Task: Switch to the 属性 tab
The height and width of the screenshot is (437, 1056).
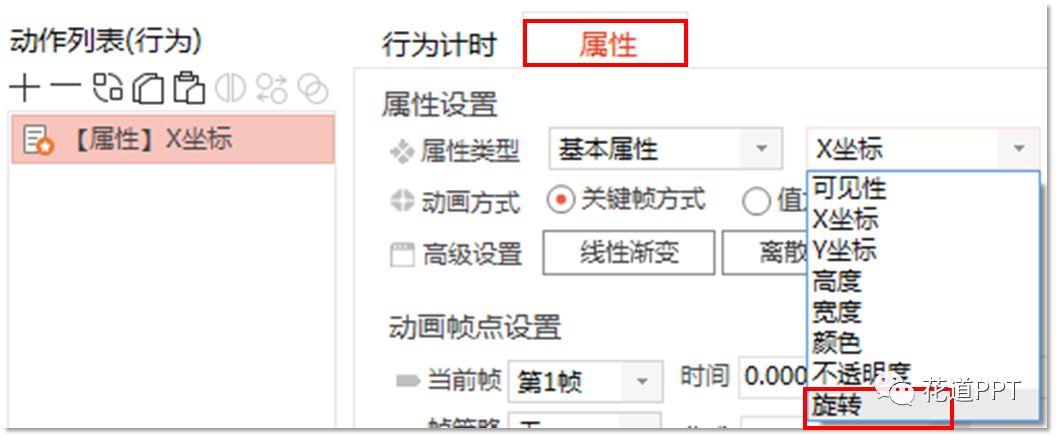Action: click(x=605, y=44)
